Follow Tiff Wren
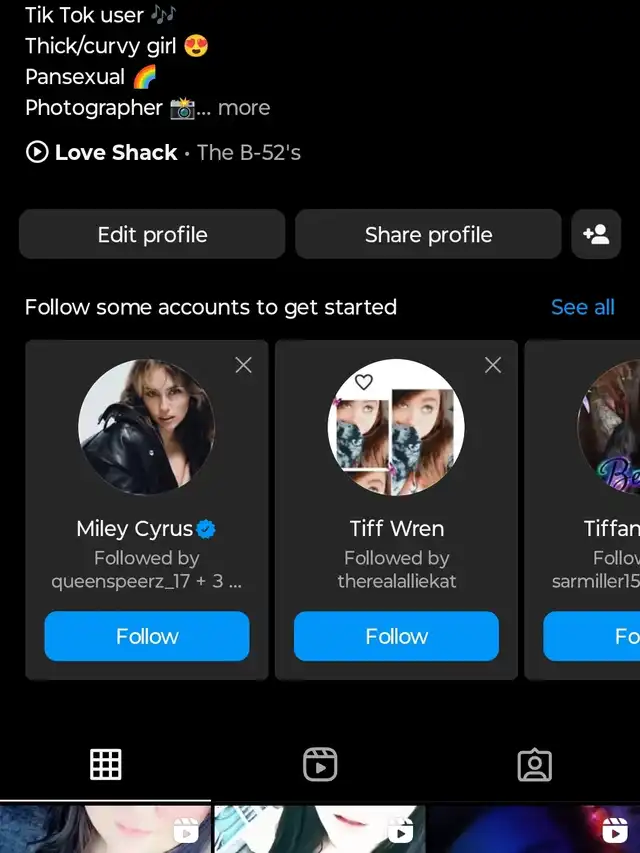640x853 pixels. coord(396,636)
